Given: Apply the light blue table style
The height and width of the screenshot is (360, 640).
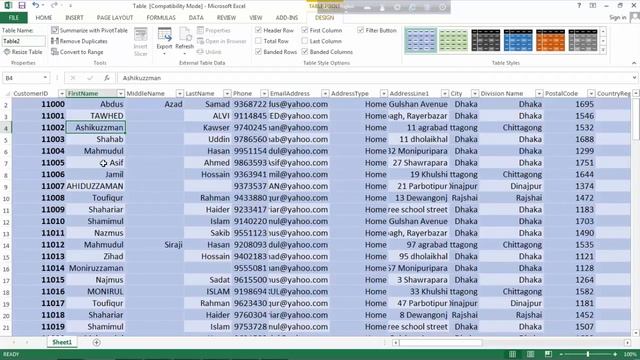Looking at the screenshot, I should (421, 40).
